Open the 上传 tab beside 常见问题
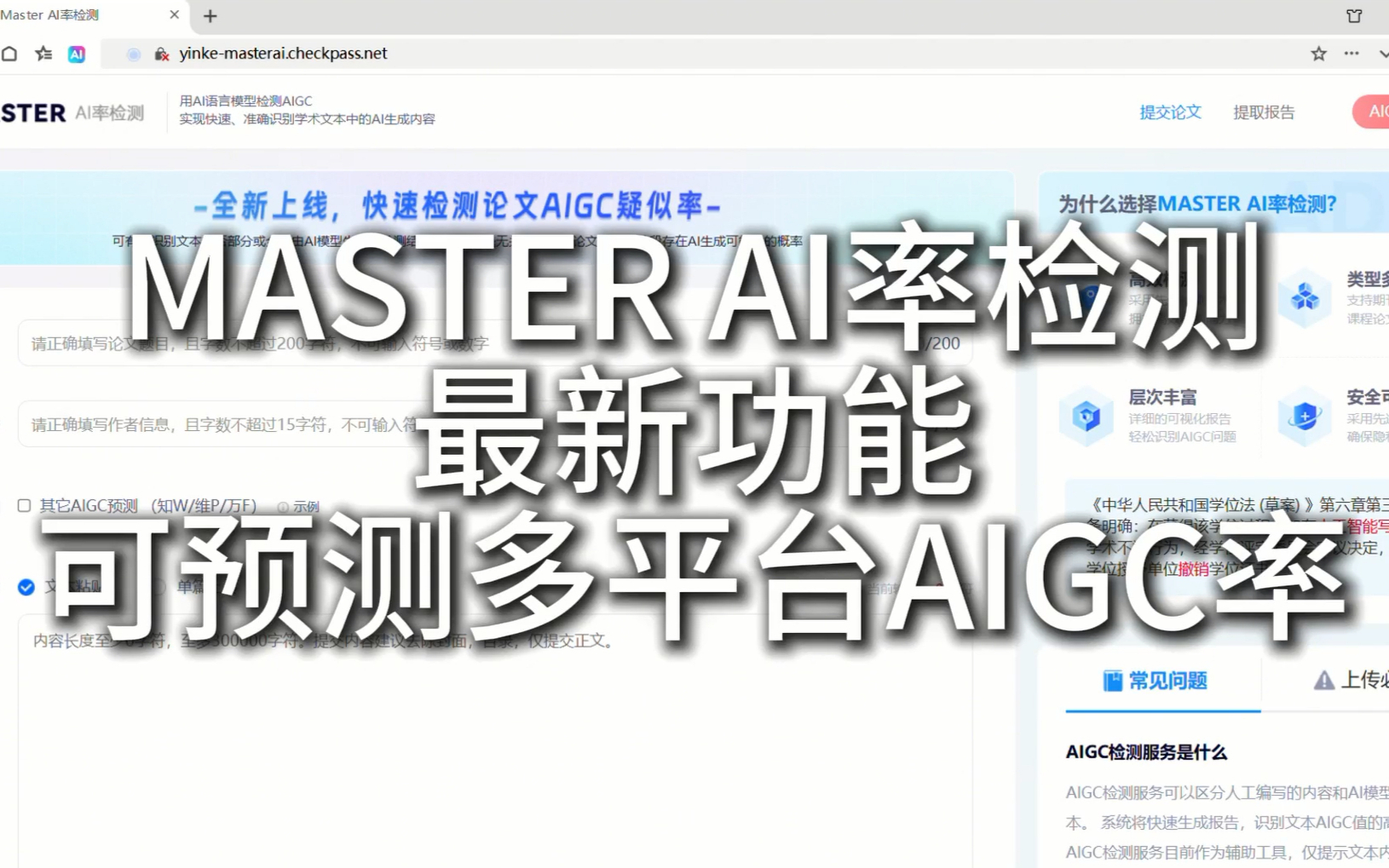The height and width of the screenshot is (868, 1389). point(1350,681)
